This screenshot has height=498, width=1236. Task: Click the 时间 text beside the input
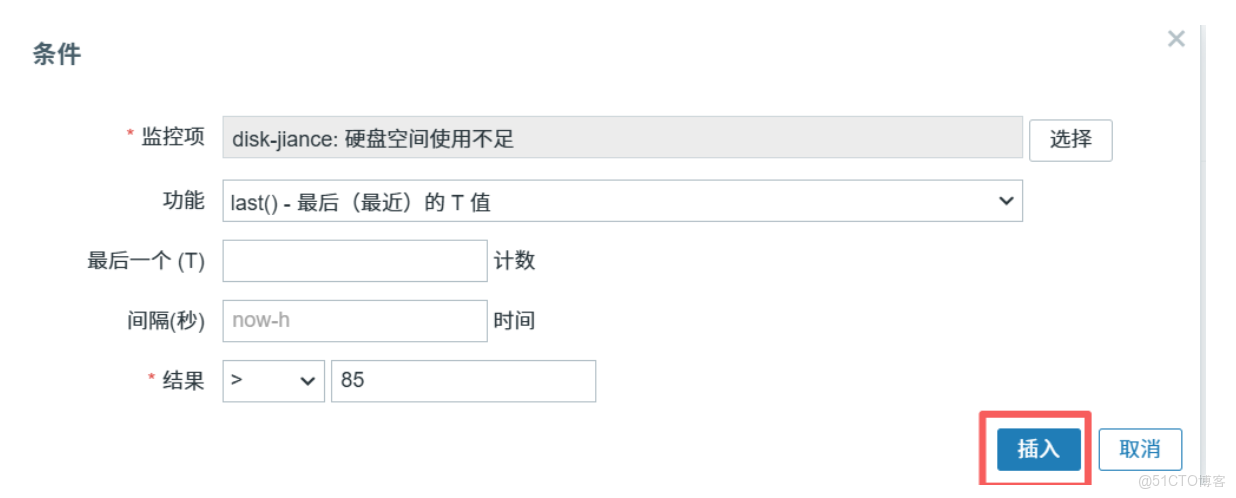click(x=515, y=321)
